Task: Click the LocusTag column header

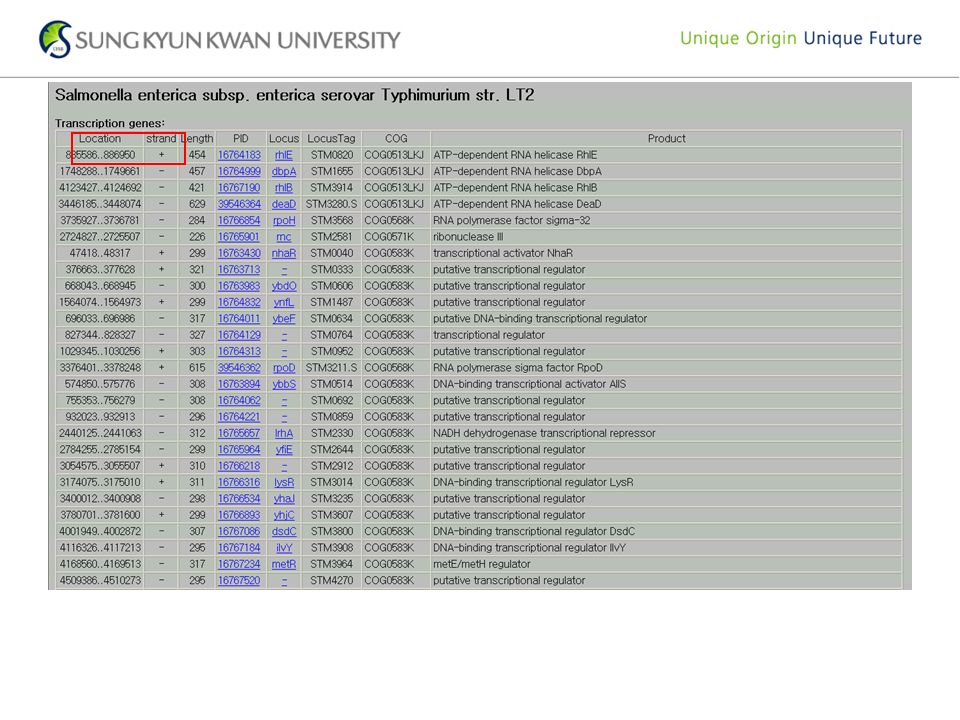Action: coord(331,139)
